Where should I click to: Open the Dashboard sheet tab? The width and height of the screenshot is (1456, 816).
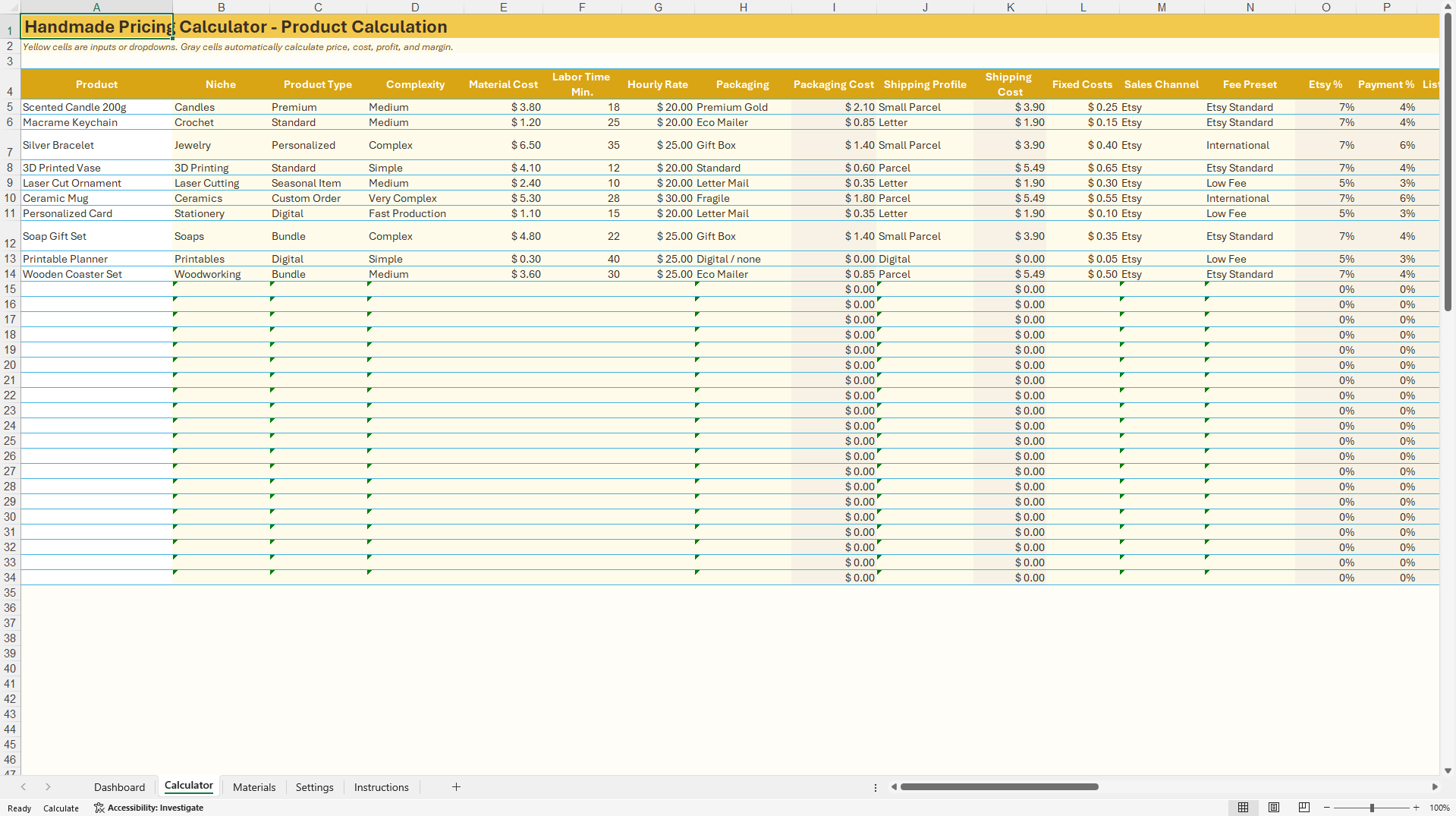point(119,787)
